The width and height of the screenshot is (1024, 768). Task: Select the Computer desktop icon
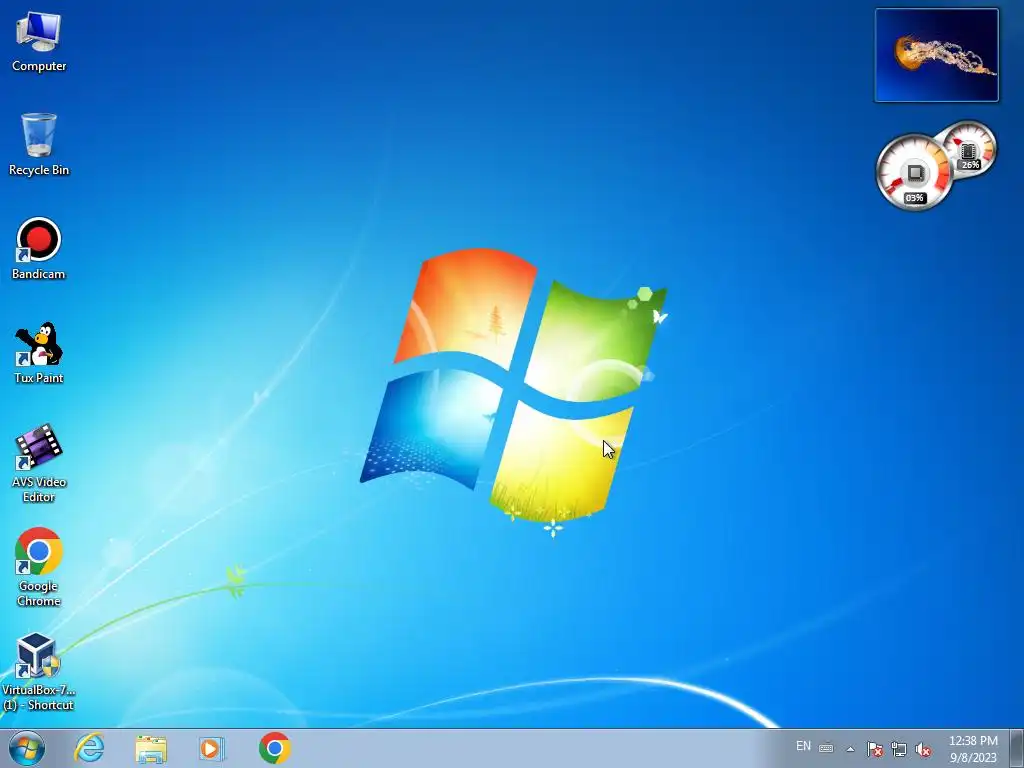pyautogui.click(x=39, y=42)
